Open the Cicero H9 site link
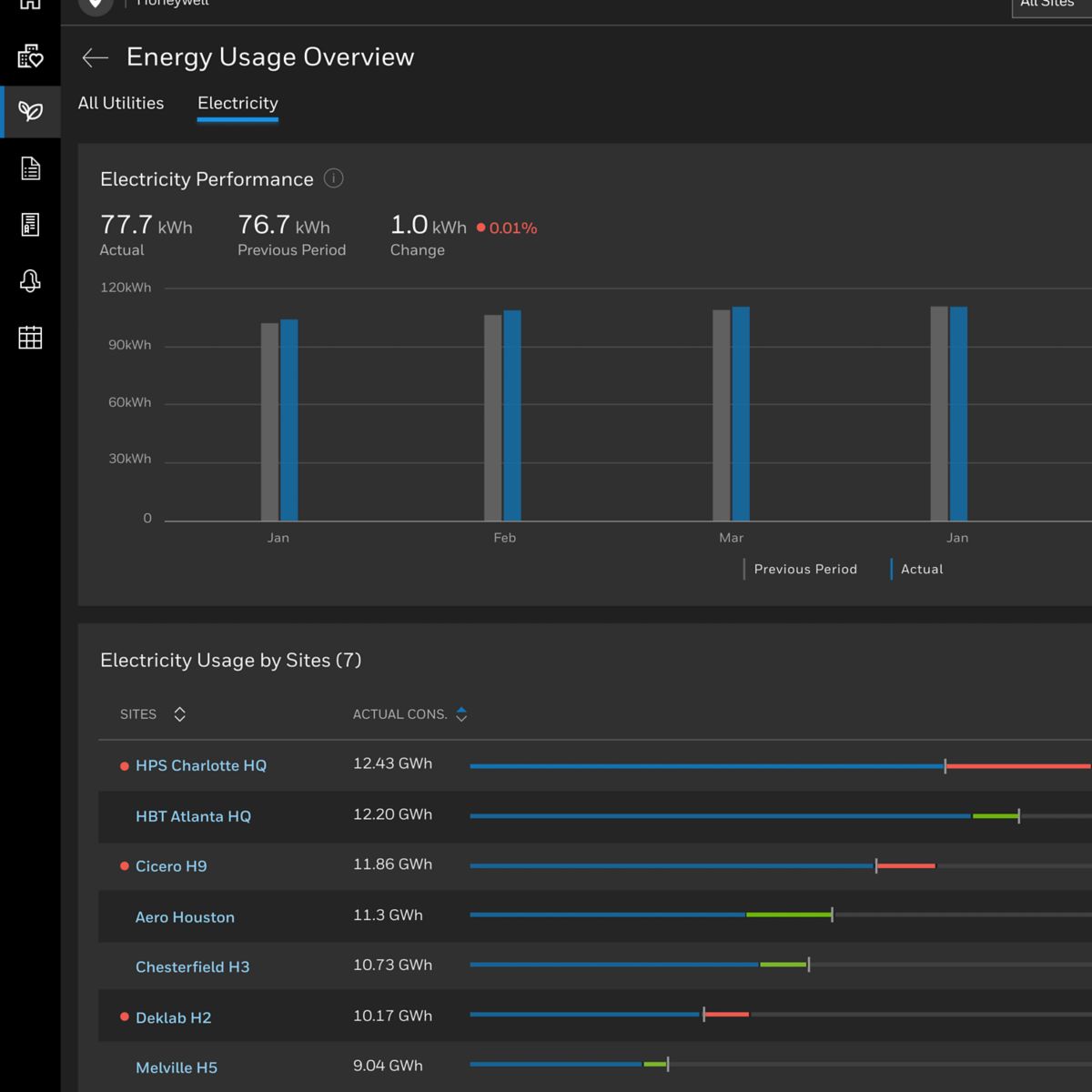Image resolution: width=1092 pixels, height=1092 pixels. [171, 866]
